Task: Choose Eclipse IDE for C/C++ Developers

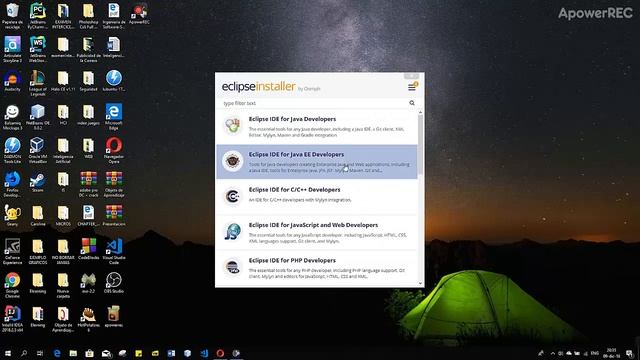Action: click(x=317, y=197)
